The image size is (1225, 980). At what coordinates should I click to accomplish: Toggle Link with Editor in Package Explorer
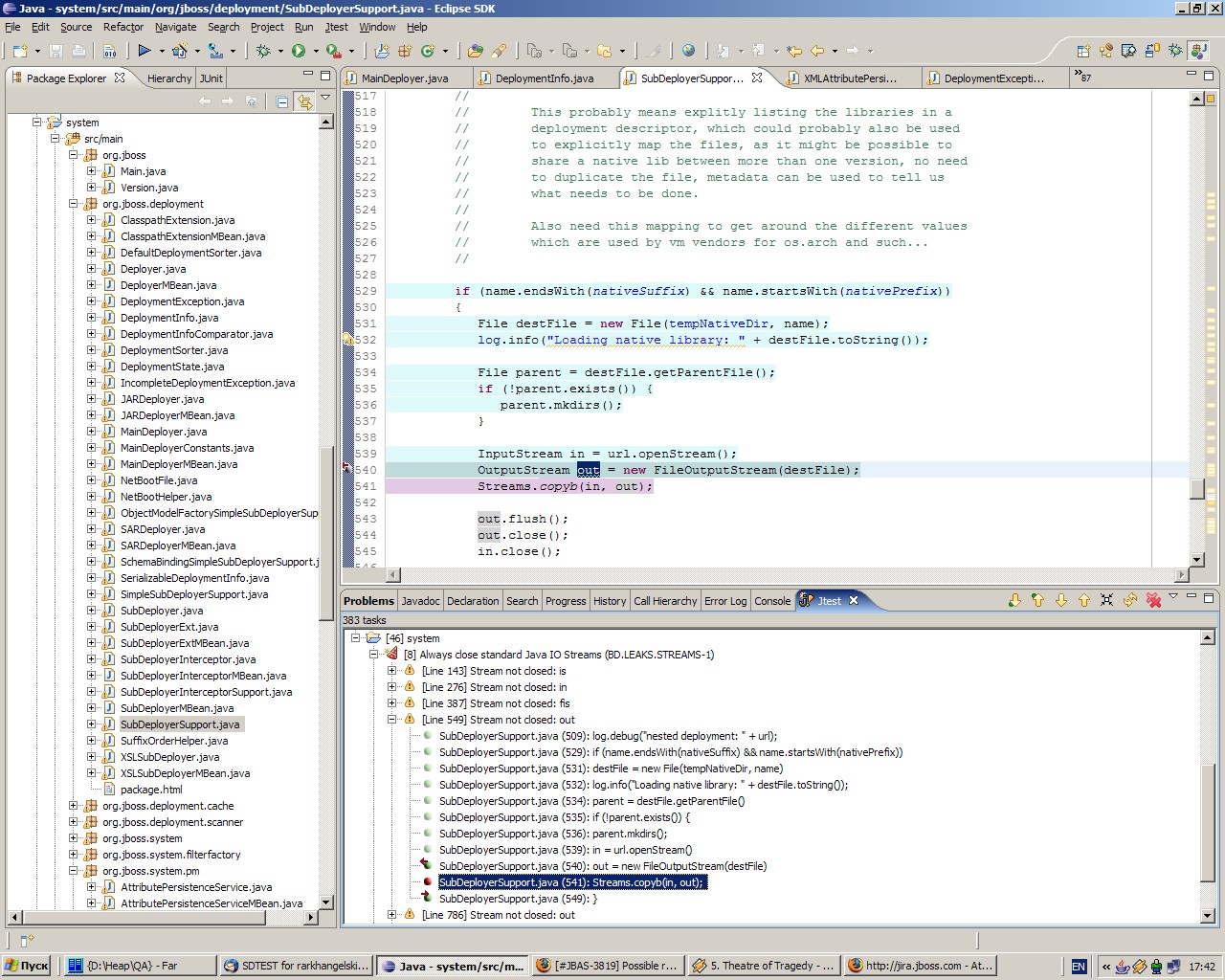click(x=304, y=101)
